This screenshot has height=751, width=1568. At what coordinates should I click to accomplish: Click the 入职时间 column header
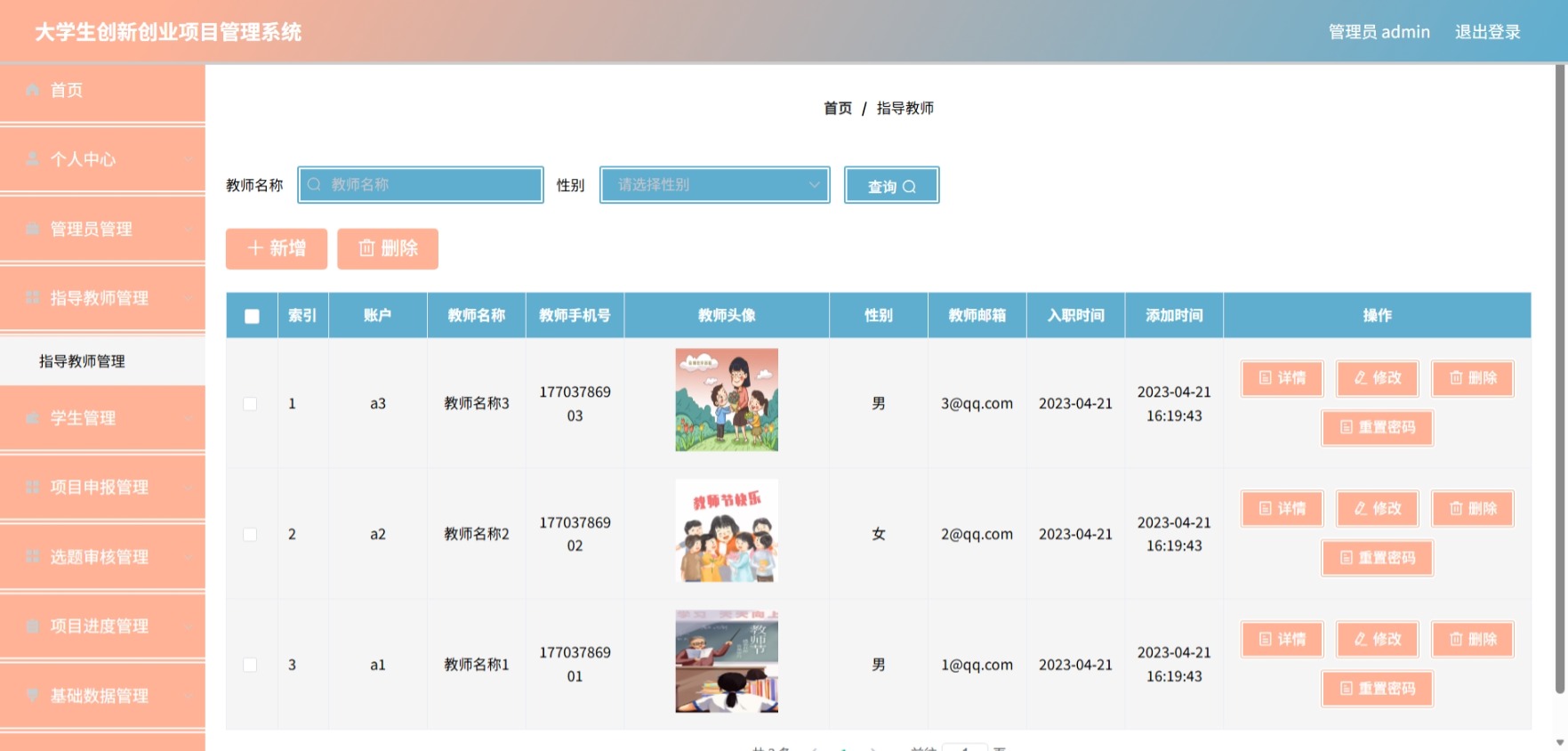[1075, 316]
